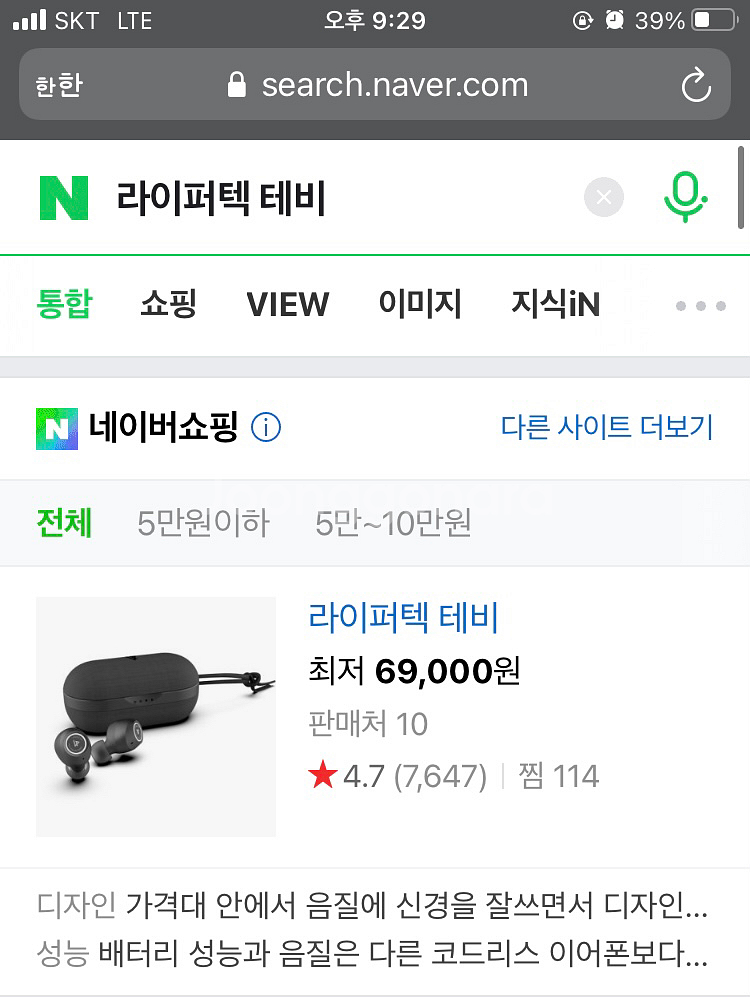
Task: Switch to the 쇼핑 tab
Action: pyautogui.click(x=168, y=303)
